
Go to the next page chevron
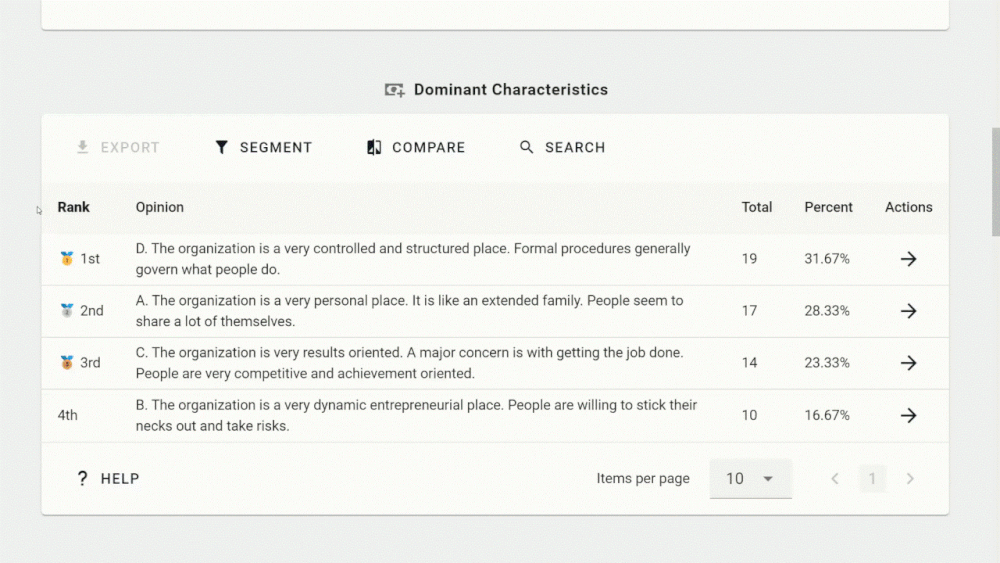click(910, 479)
